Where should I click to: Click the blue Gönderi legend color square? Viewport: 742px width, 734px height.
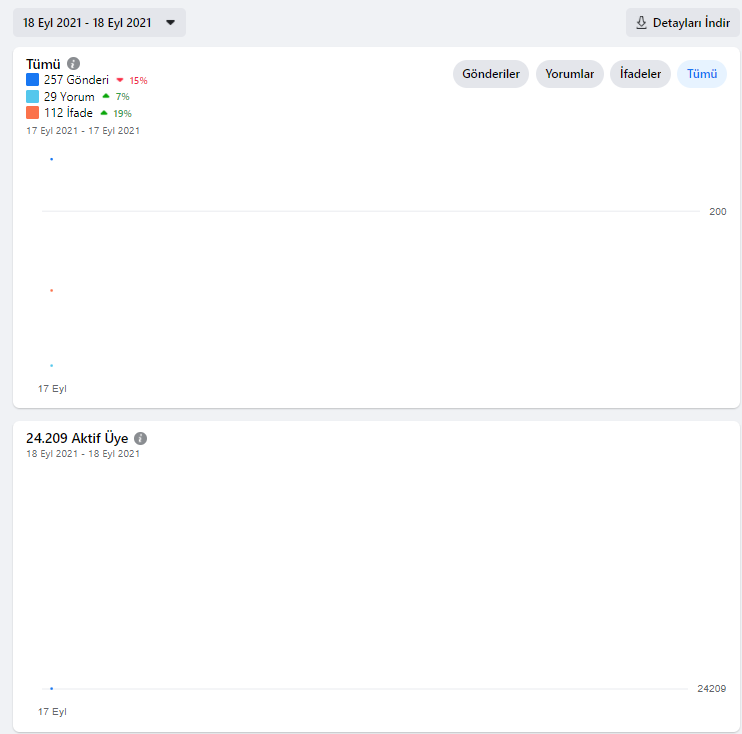coord(33,80)
